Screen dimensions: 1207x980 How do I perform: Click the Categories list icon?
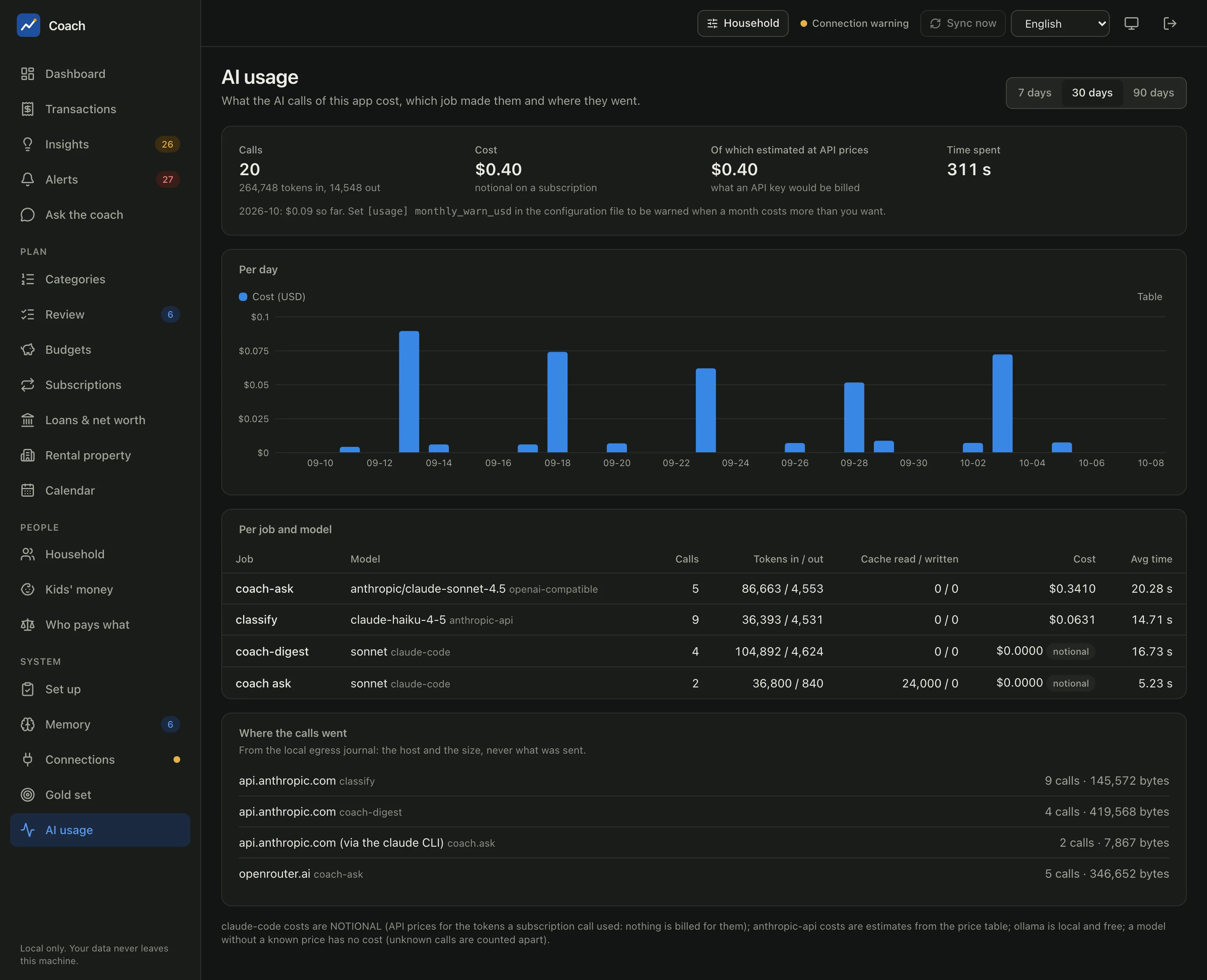pos(28,280)
